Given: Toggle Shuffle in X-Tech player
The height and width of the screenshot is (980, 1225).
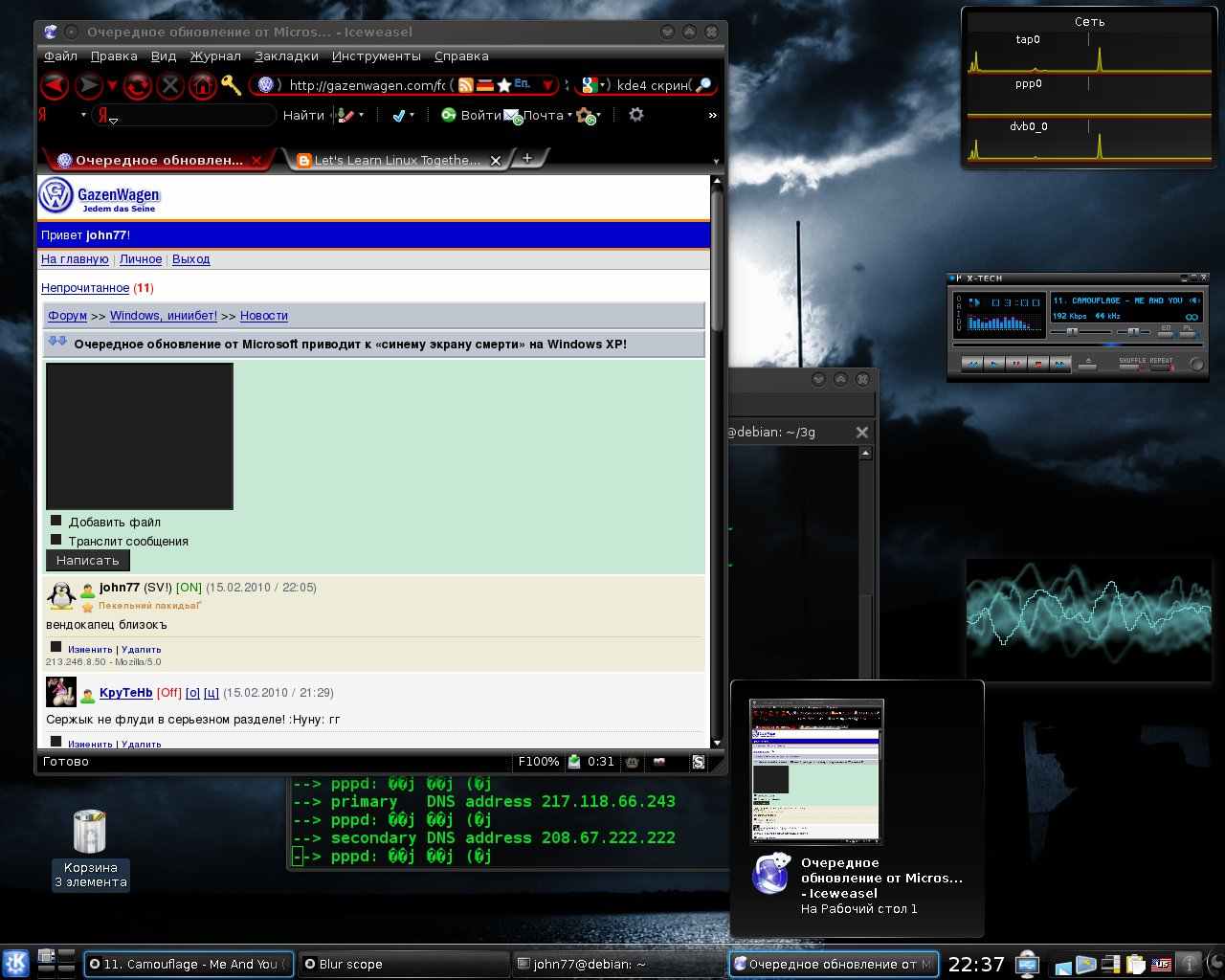Looking at the screenshot, I should point(1132,364).
